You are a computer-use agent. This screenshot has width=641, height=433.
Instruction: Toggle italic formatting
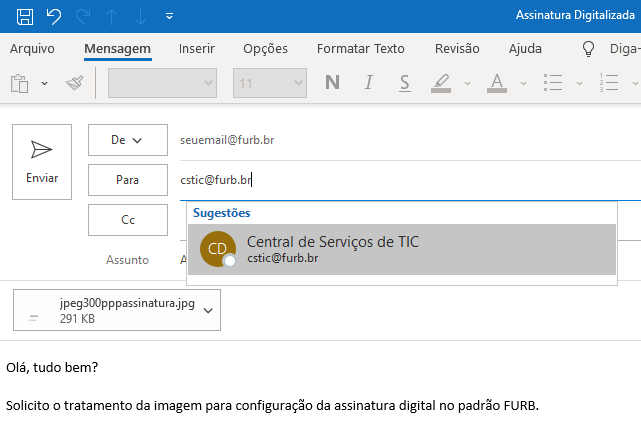(369, 83)
